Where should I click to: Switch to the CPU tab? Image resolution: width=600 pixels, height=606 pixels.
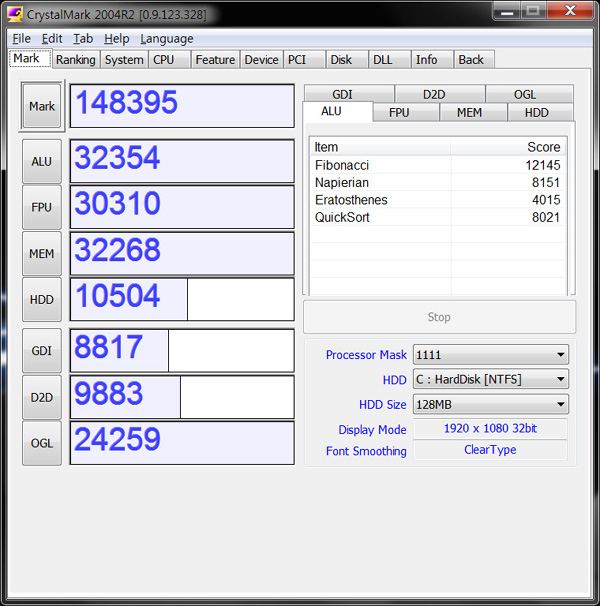pyautogui.click(x=169, y=60)
